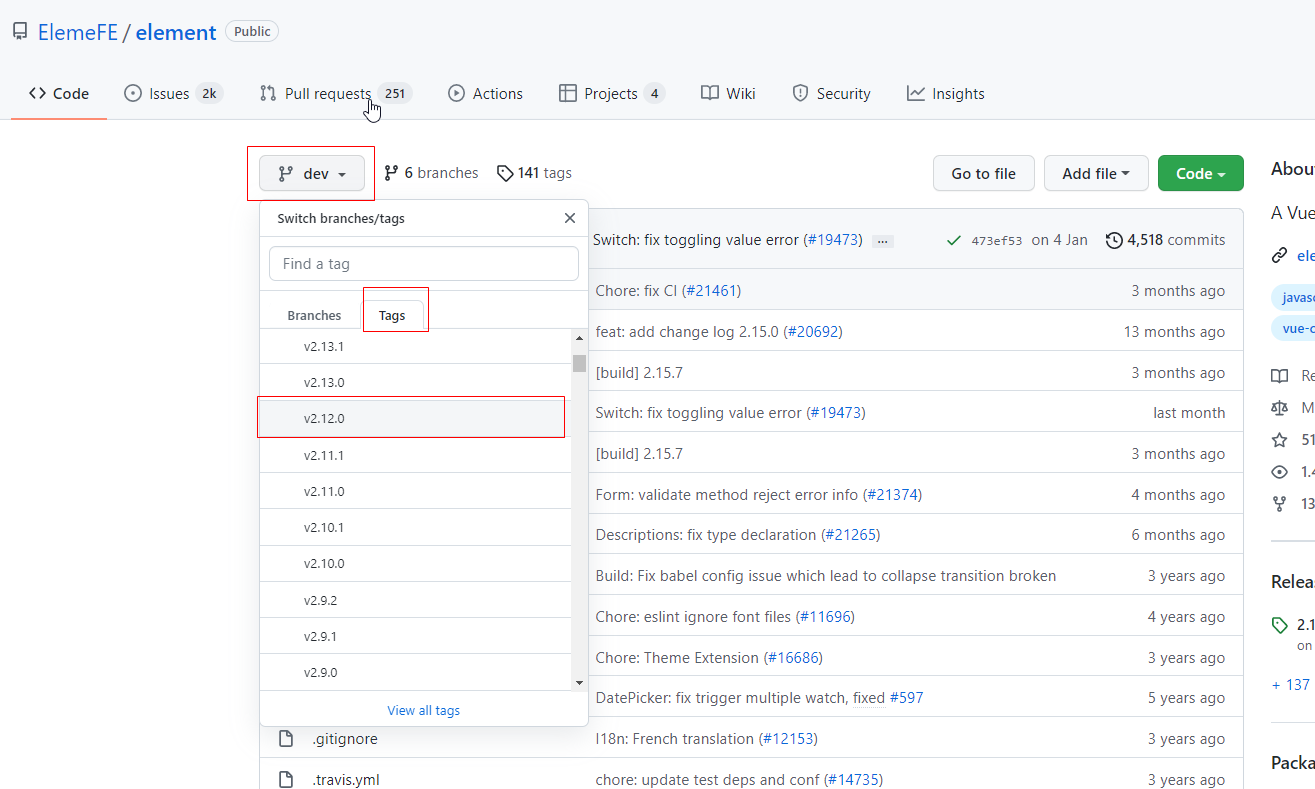Click the license scale icon in sidebar
Screen dimensions: 1315x789
pyautogui.click(x=1279, y=408)
